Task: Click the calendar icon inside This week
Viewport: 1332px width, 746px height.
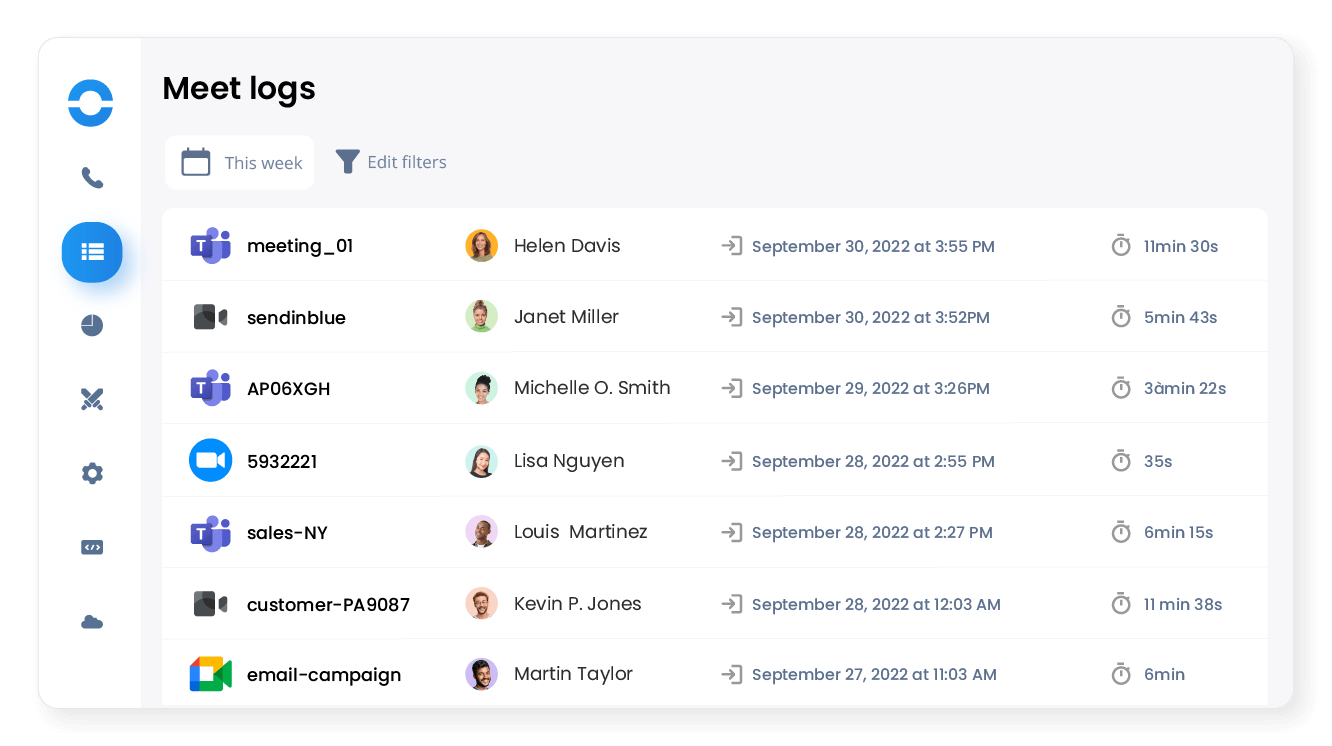Action: click(196, 161)
